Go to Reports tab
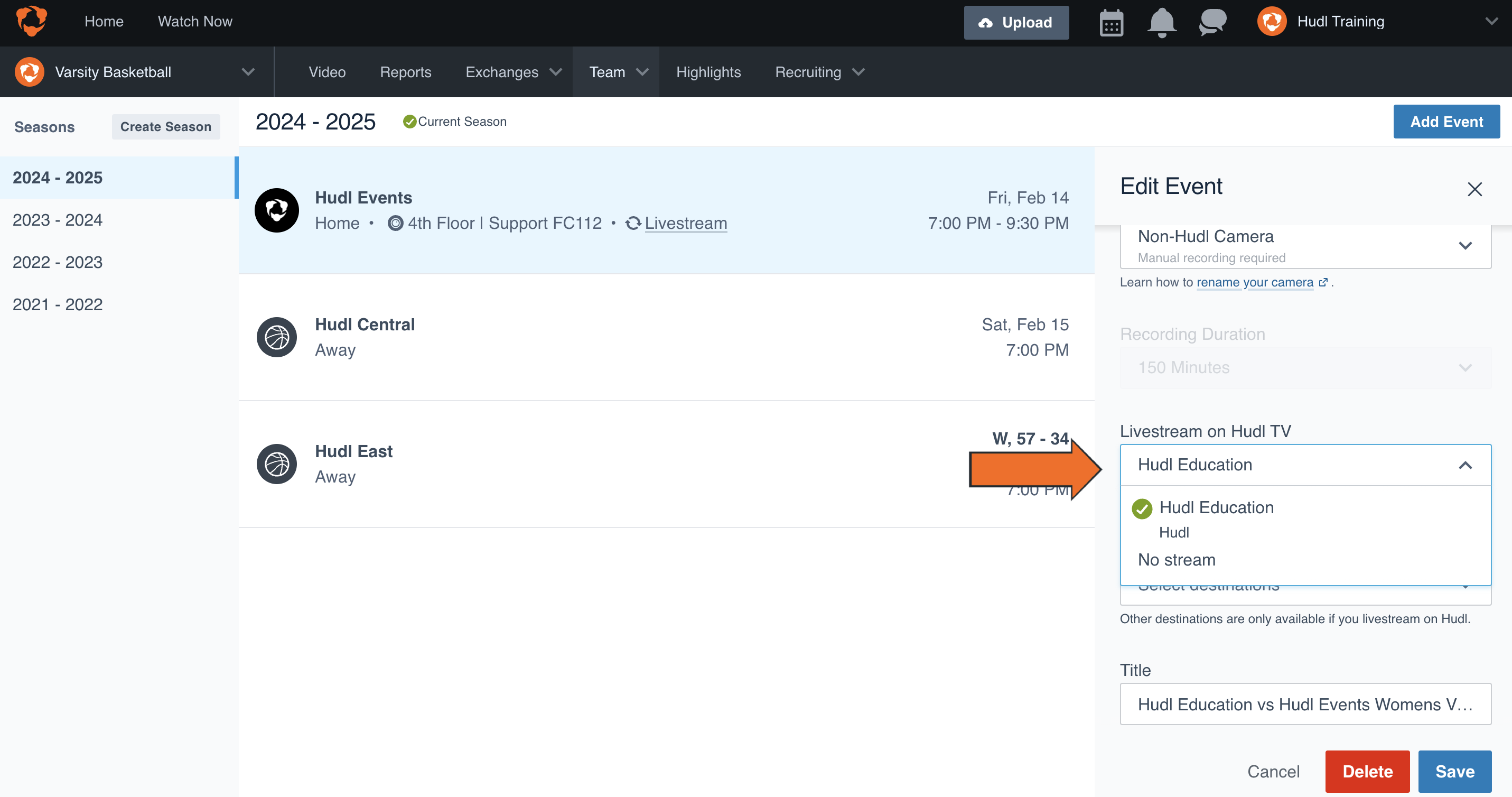Viewport: 1512px width, 797px height. pyautogui.click(x=406, y=72)
